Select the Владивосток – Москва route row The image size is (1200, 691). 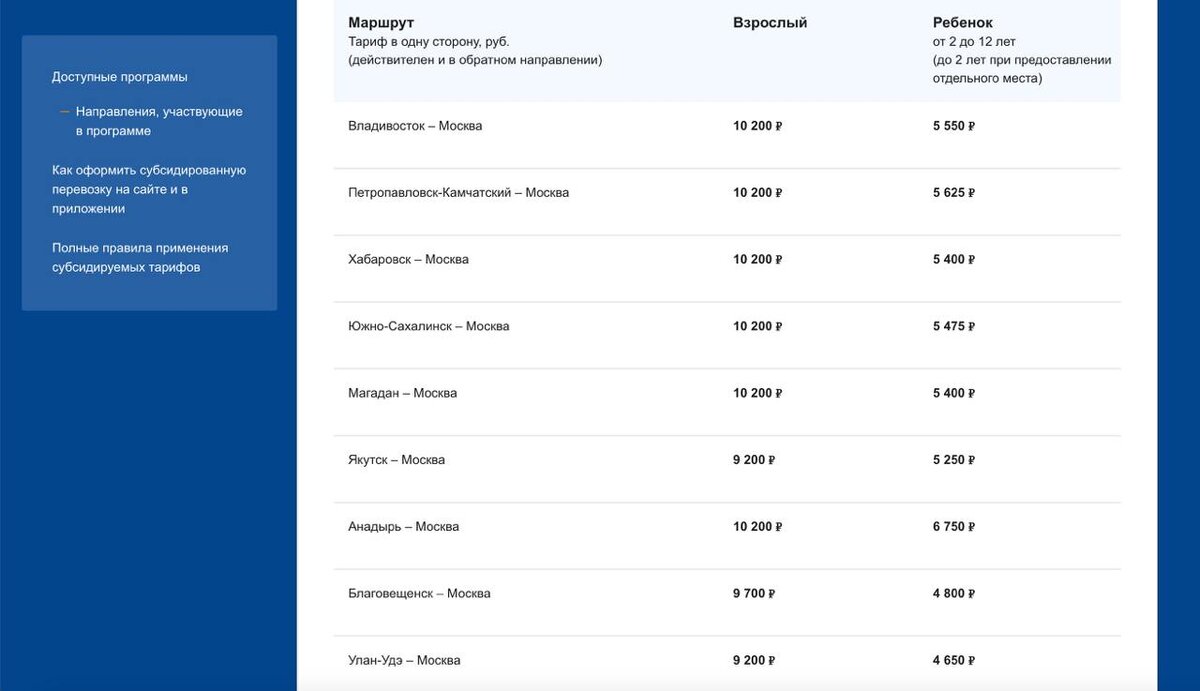pos(414,125)
